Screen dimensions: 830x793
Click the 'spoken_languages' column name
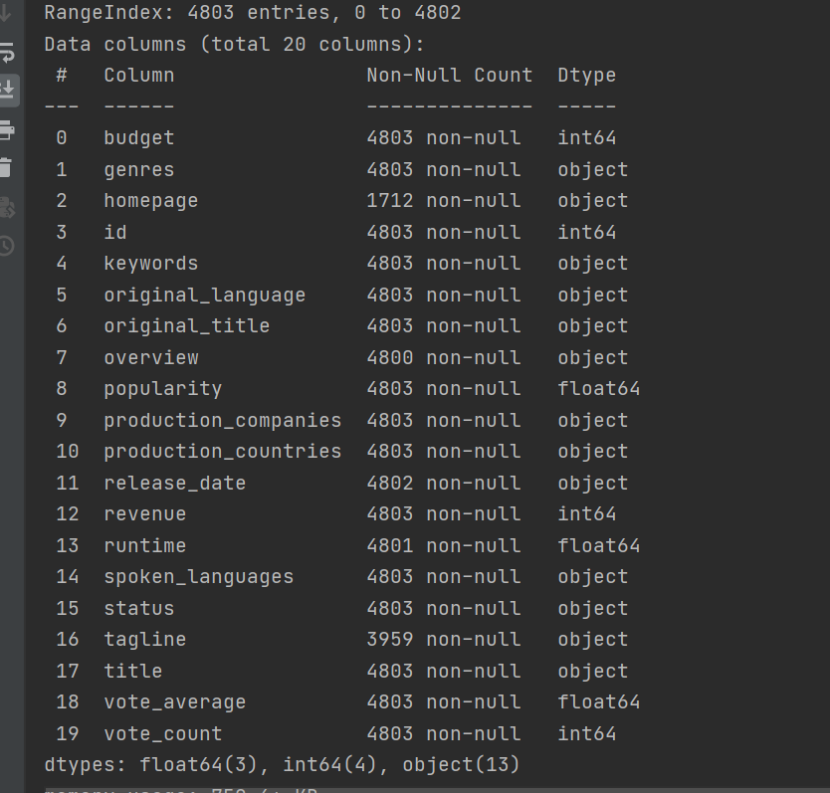(198, 577)
